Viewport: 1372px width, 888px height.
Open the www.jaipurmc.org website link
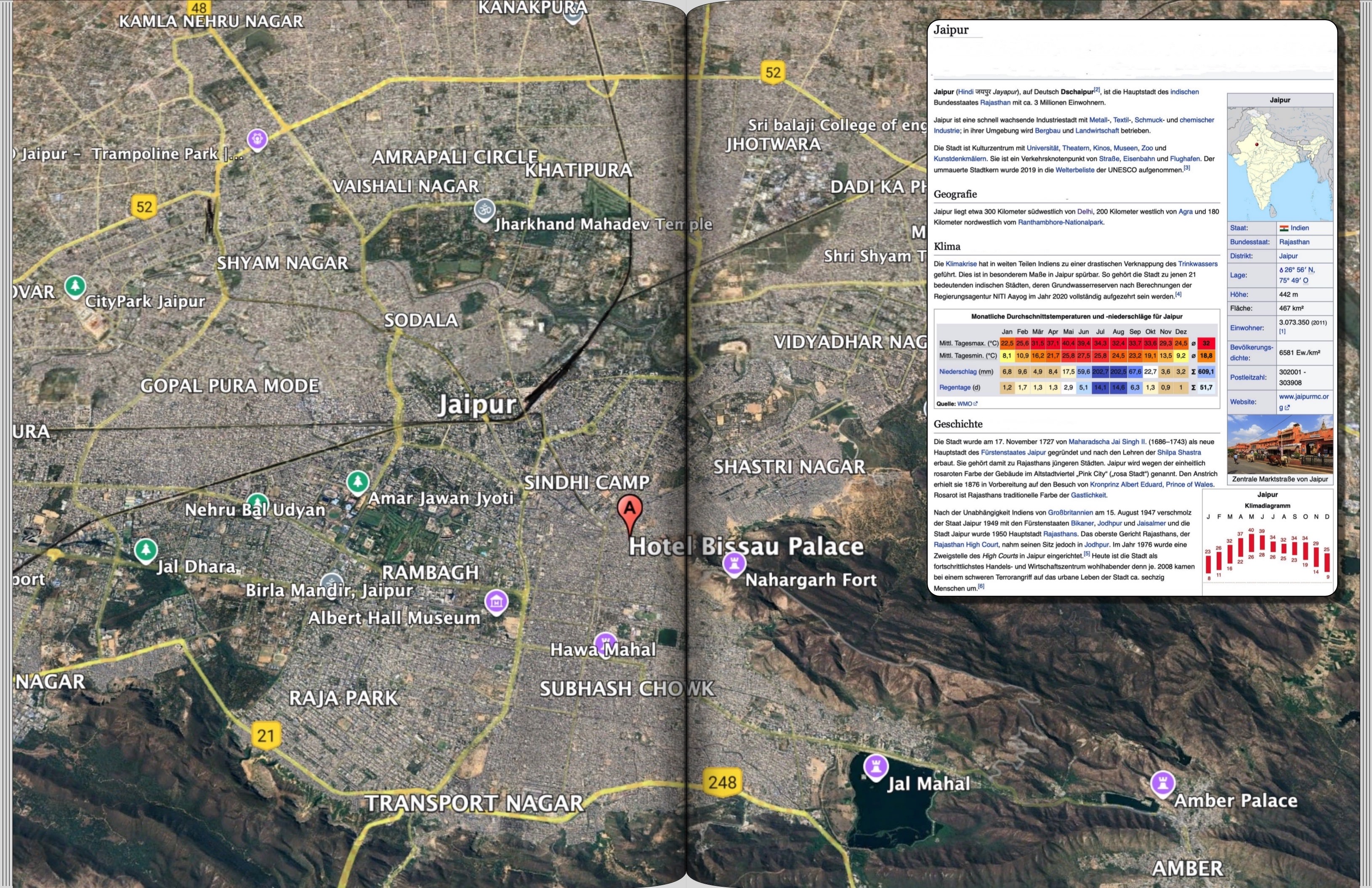coord(1303,401)
